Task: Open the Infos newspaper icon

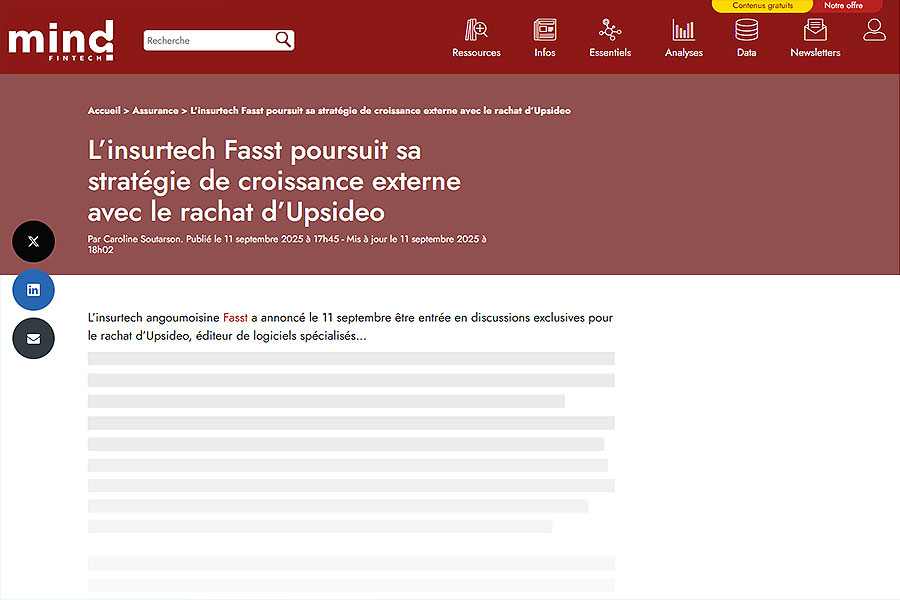Action: coord(545,30)
